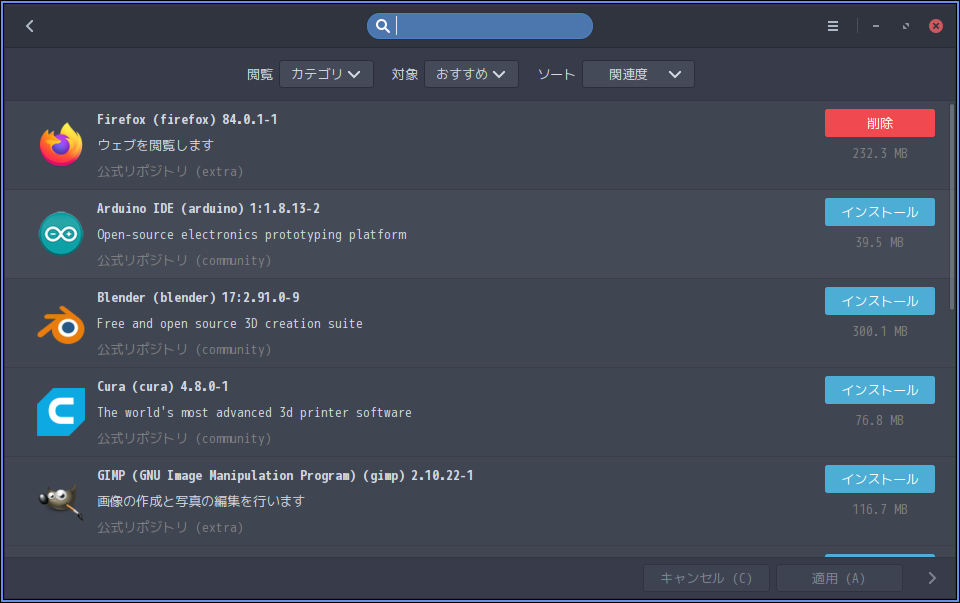Image resolution: width=960 pixels, height=603 pixels.
Task: Click the ウェブを閲覧します description
Action: [x=156, y=145]
